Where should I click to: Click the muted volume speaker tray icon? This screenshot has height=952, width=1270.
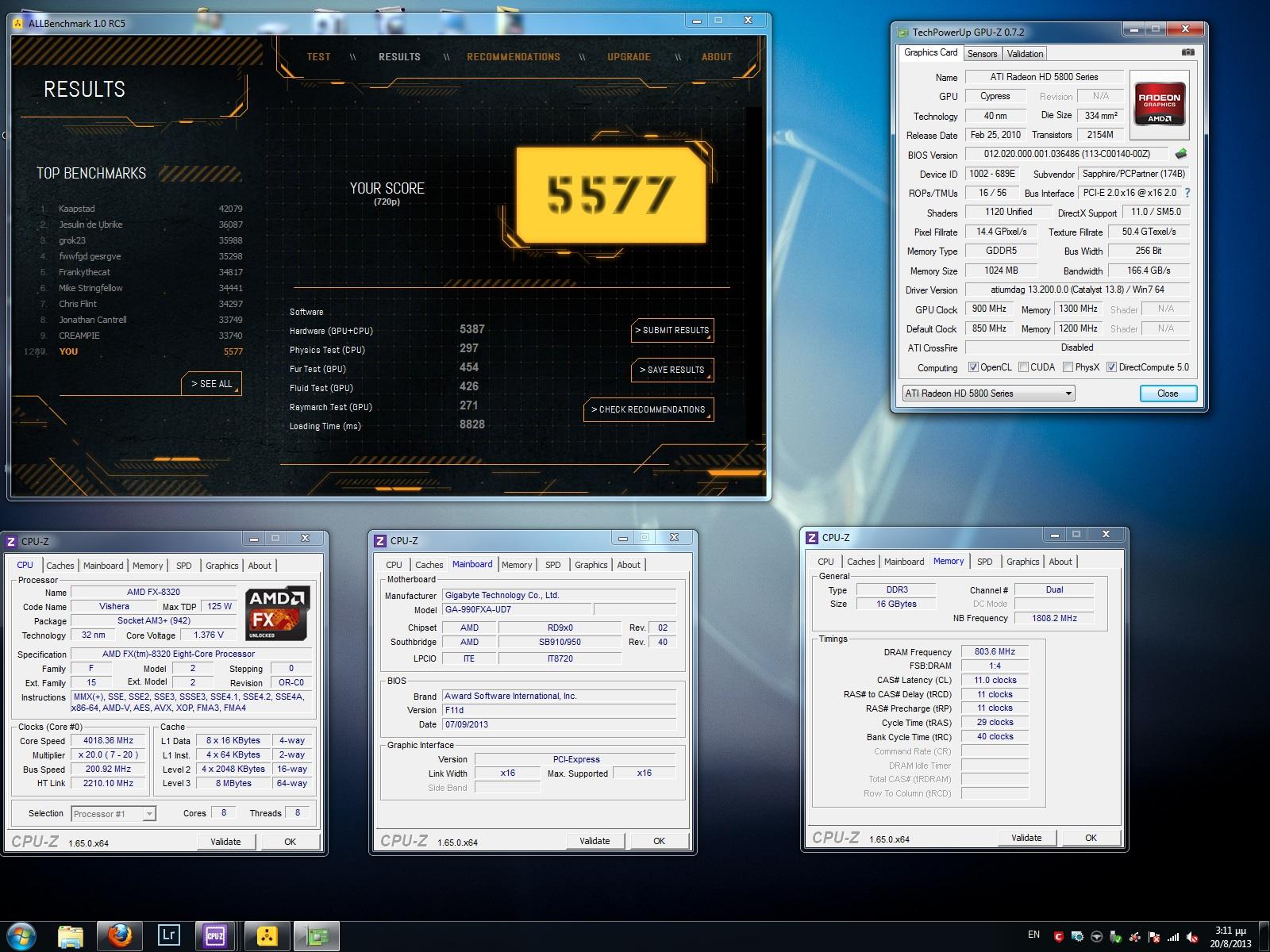click(x=1192, y=937)
